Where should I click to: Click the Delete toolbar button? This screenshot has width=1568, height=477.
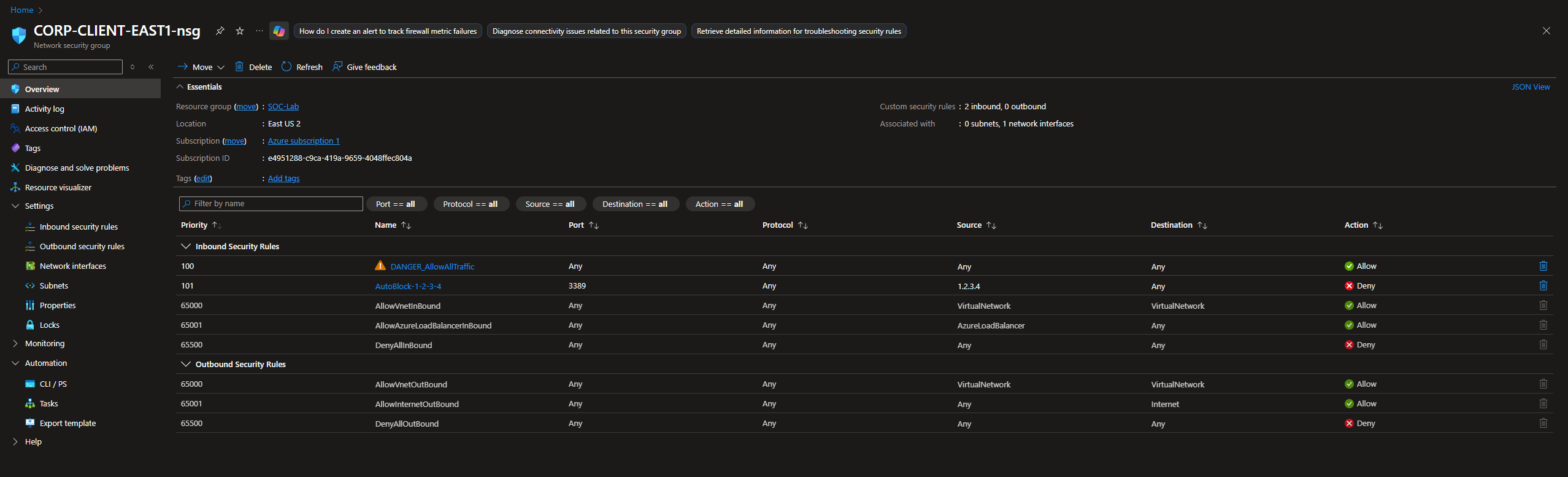click(x=253, y=67)
